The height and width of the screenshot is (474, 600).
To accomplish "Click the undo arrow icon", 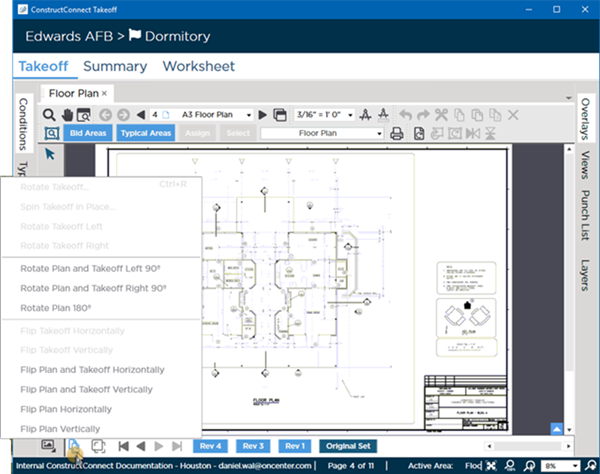I will 405,114.
